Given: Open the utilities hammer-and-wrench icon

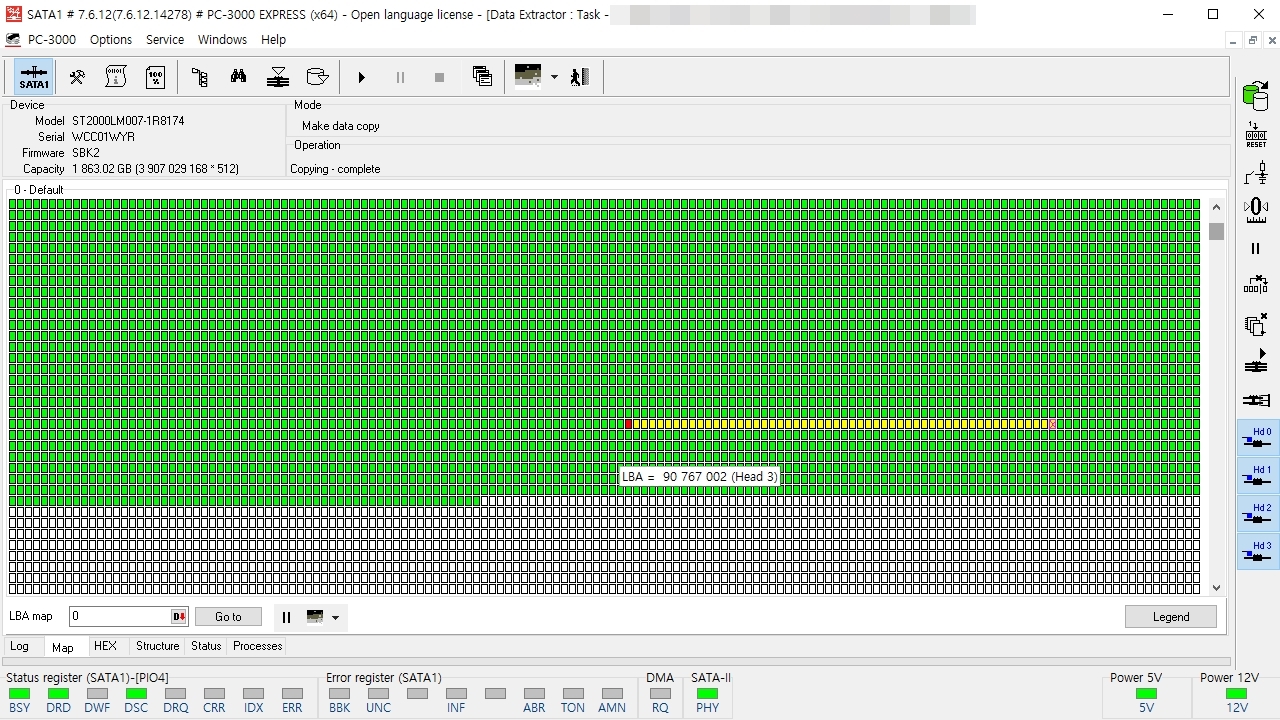Looking at the screenshot, I should point(77,77).
